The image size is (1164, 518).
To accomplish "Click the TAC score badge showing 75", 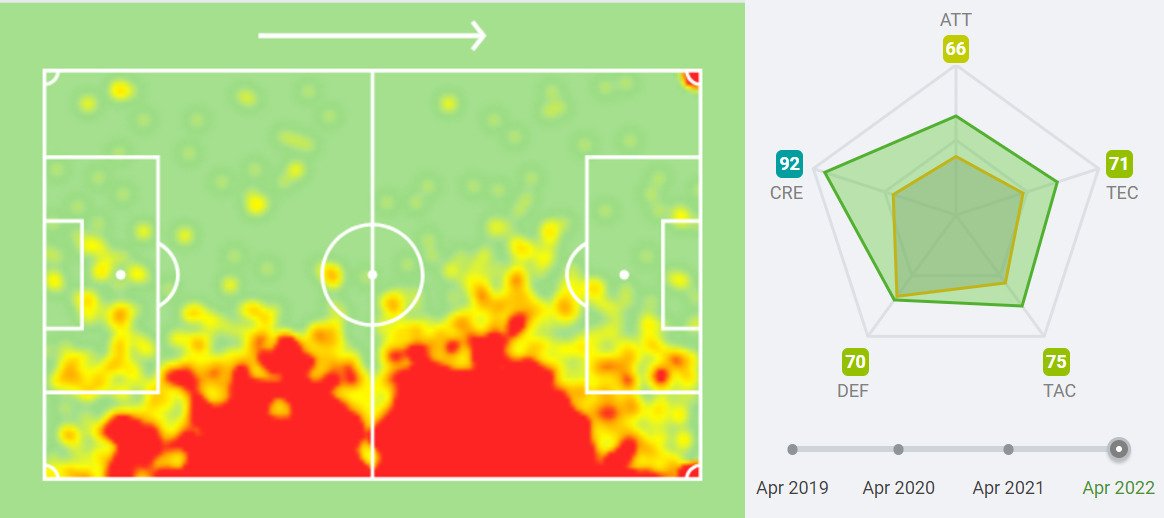I will pyautogui.click(x=1056, y=362).
